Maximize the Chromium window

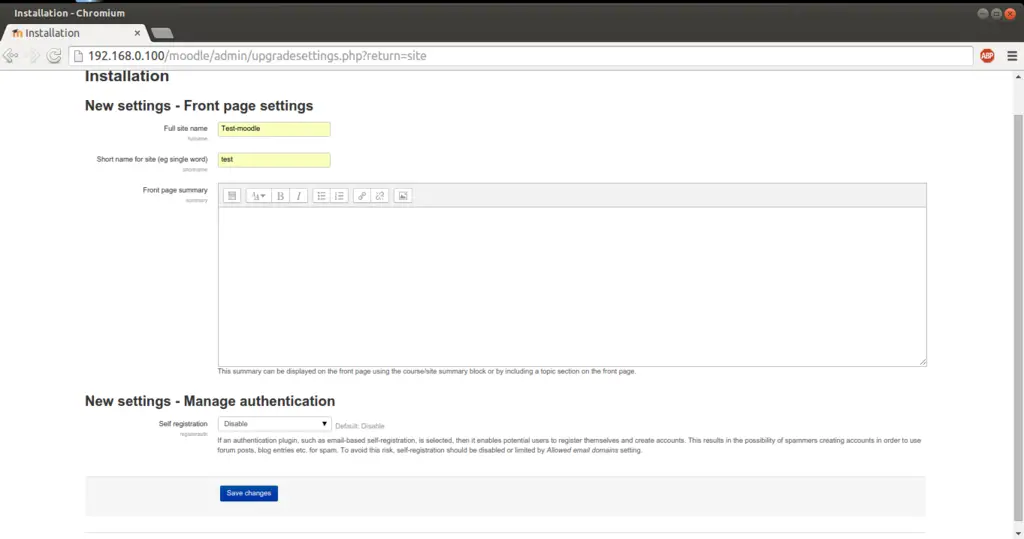point(996,14)
